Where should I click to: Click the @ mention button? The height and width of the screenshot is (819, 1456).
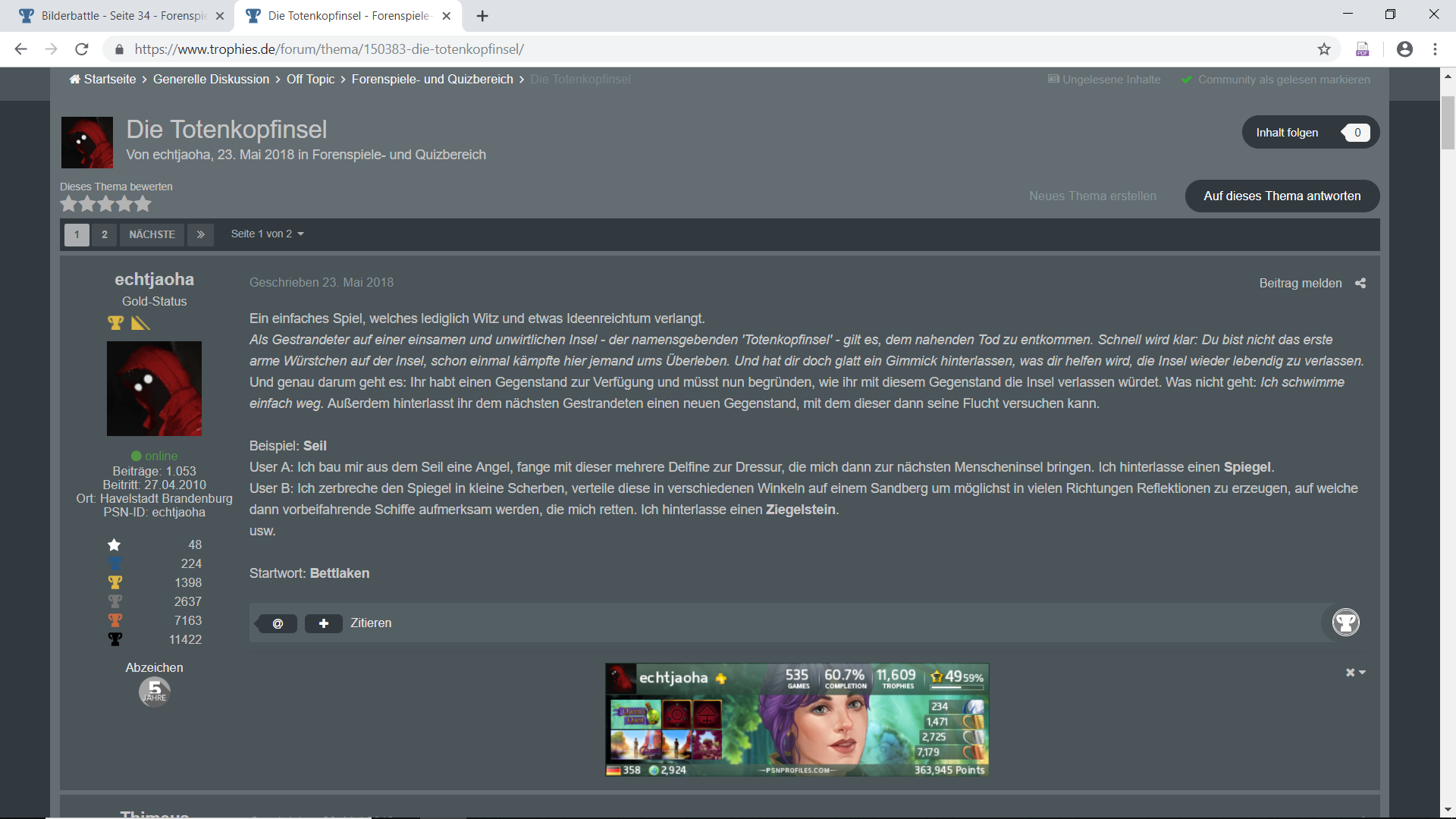(278, 623)
